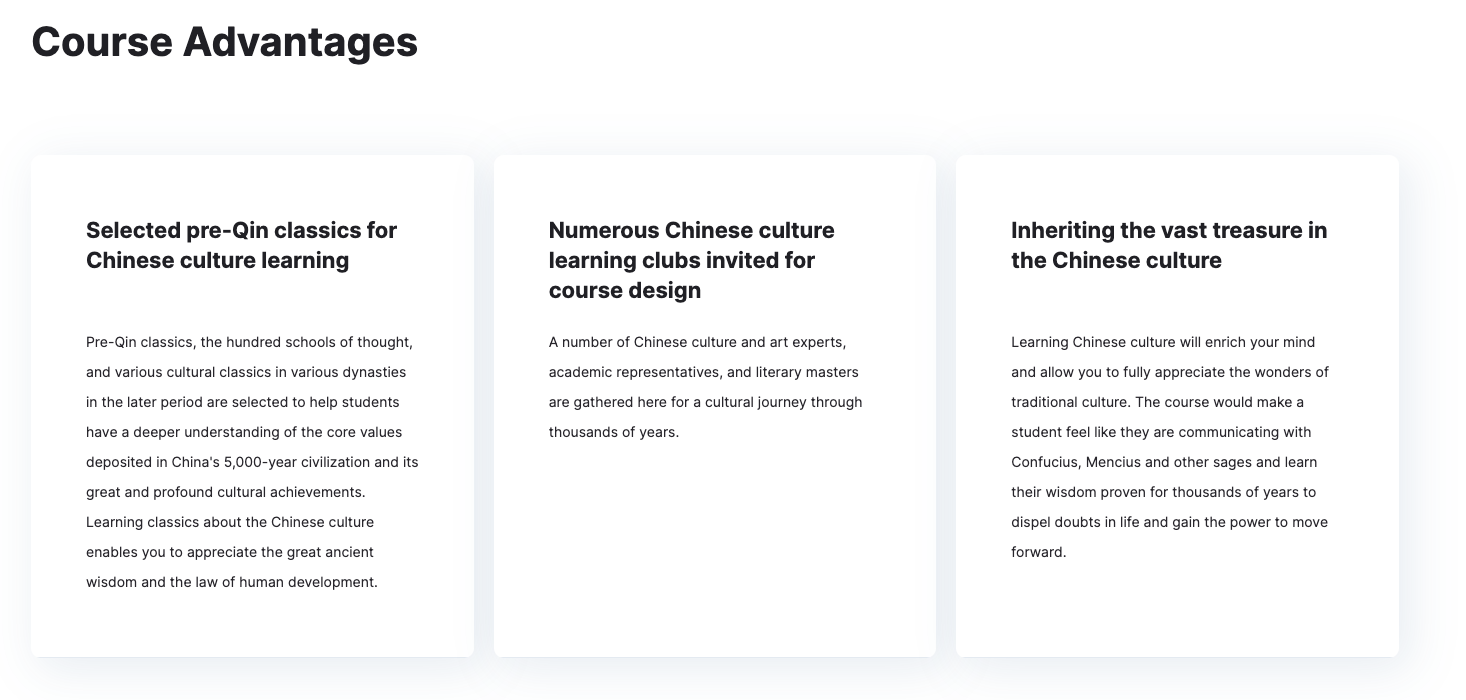1466x700 pixels.
Task: Click the paragraph about Chinese culture and art experts
Action: (x=705, y=387)
